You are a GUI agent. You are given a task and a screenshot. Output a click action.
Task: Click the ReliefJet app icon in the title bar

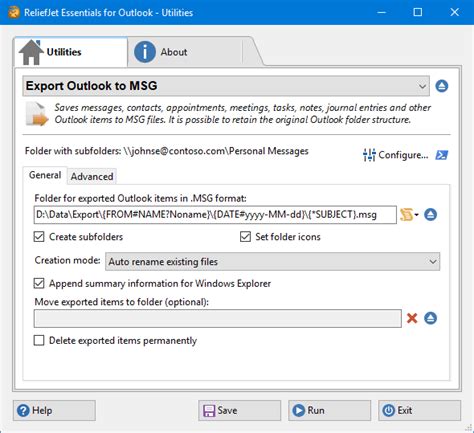14,13
